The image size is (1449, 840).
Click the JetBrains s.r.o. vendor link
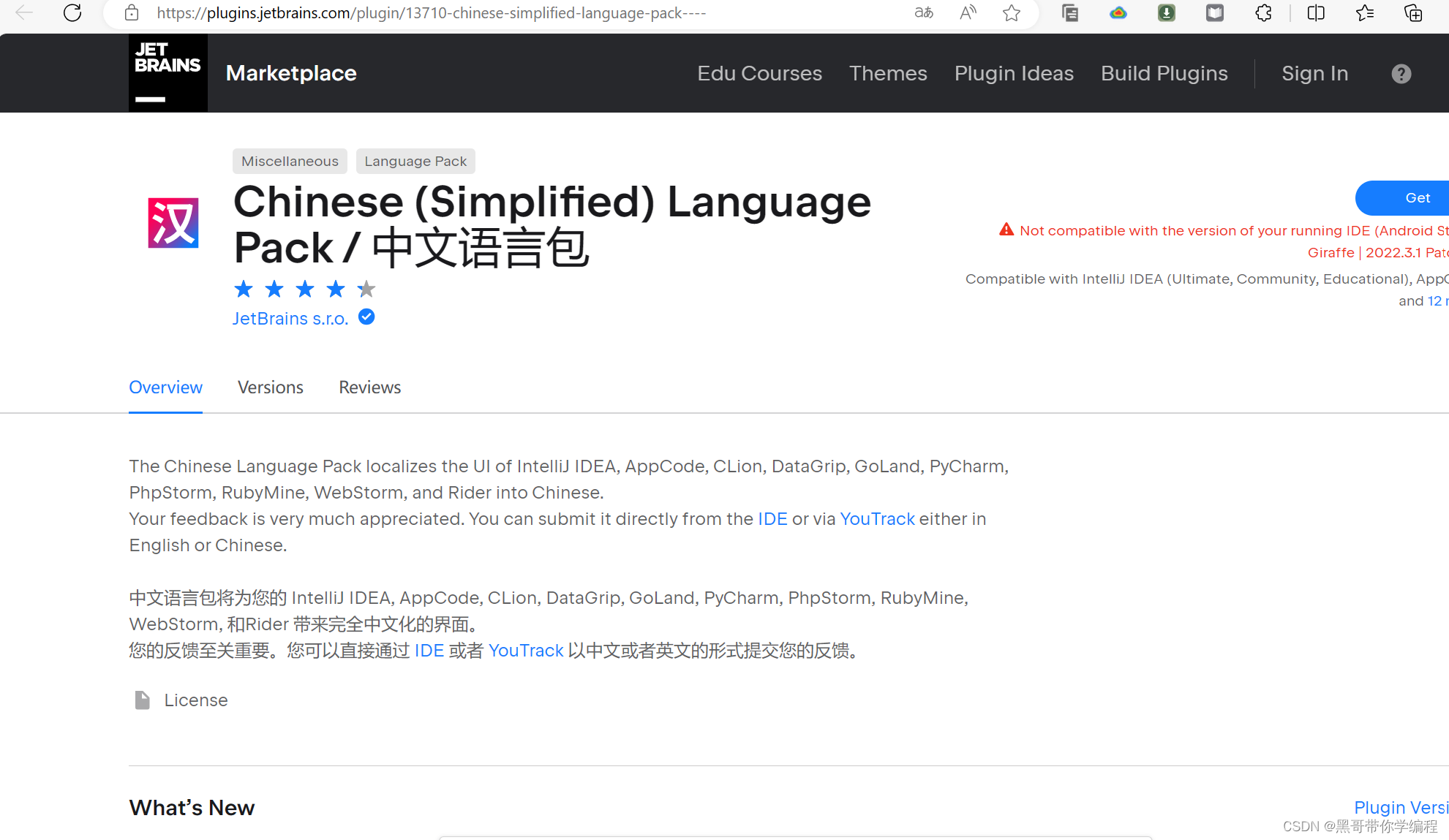[x=290, y=319]
